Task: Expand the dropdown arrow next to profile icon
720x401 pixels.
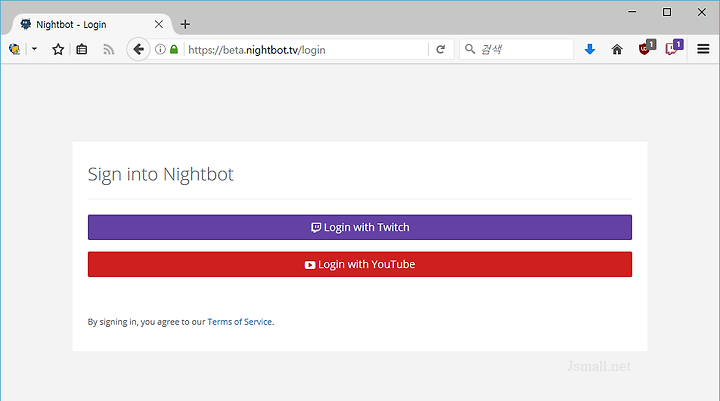Action: [34, 48]
